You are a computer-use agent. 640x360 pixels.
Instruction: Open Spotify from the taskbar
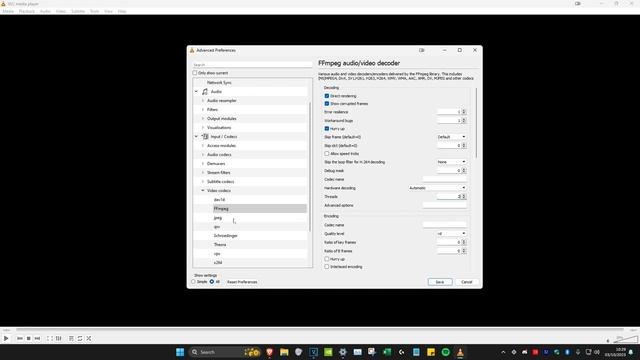(445, 352)
